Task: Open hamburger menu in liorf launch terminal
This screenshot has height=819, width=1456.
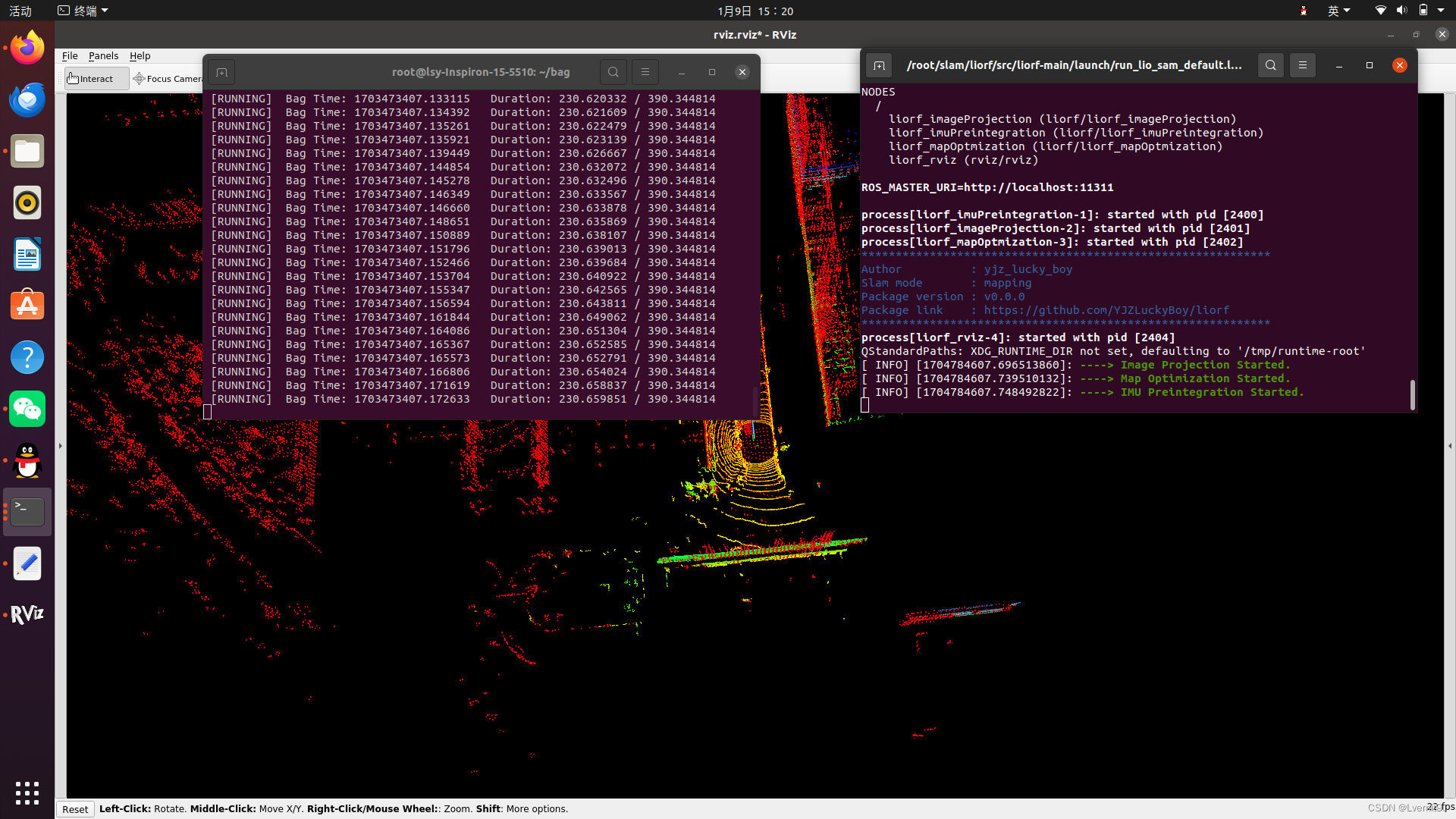Action: 1303,65
